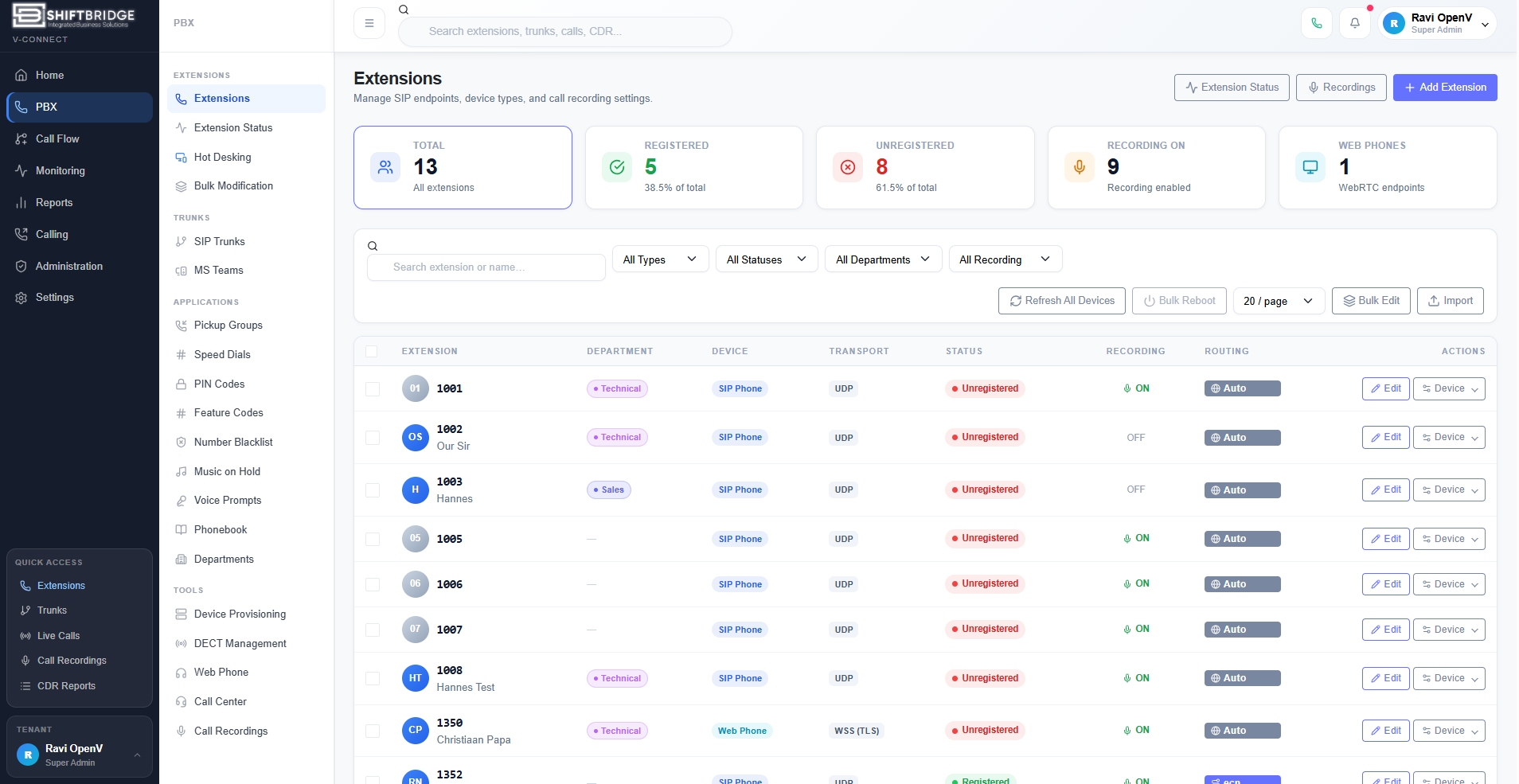The image size is (1519, 784).
Task: Click the 06 avatar for extension 1006
Action: [x=416, y=584]
